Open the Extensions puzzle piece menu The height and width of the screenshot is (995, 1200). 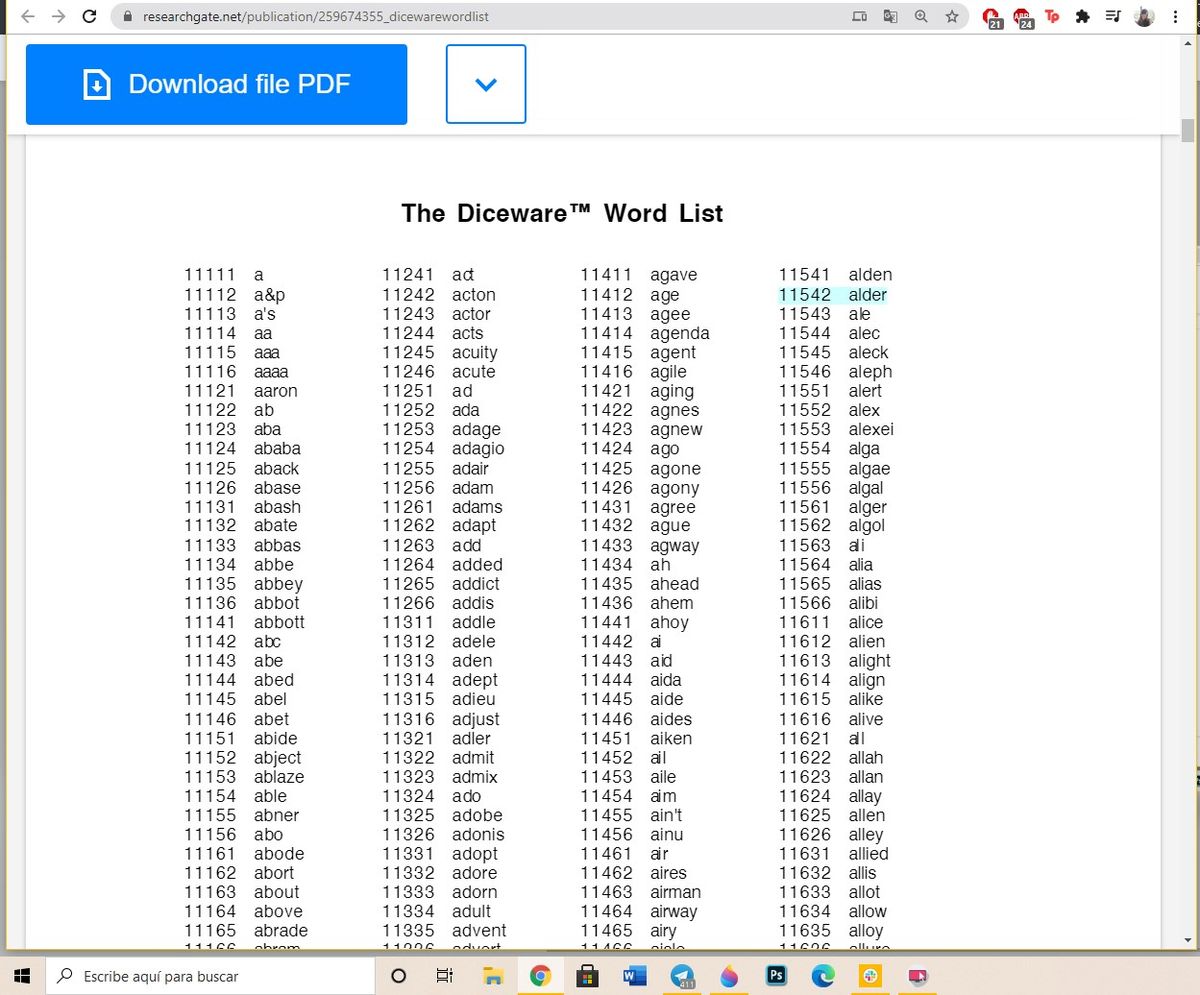tap(1082, 17)
